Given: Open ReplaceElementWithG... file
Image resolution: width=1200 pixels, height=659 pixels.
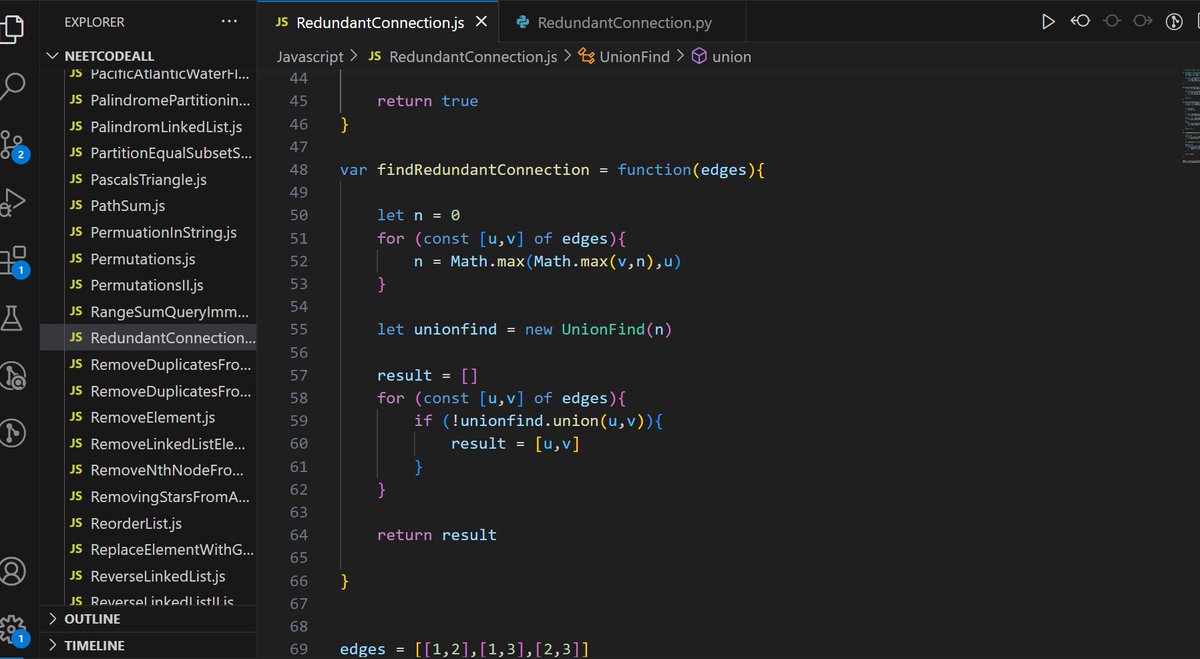Looking at the screenshot, I should (x=148, y=549).
